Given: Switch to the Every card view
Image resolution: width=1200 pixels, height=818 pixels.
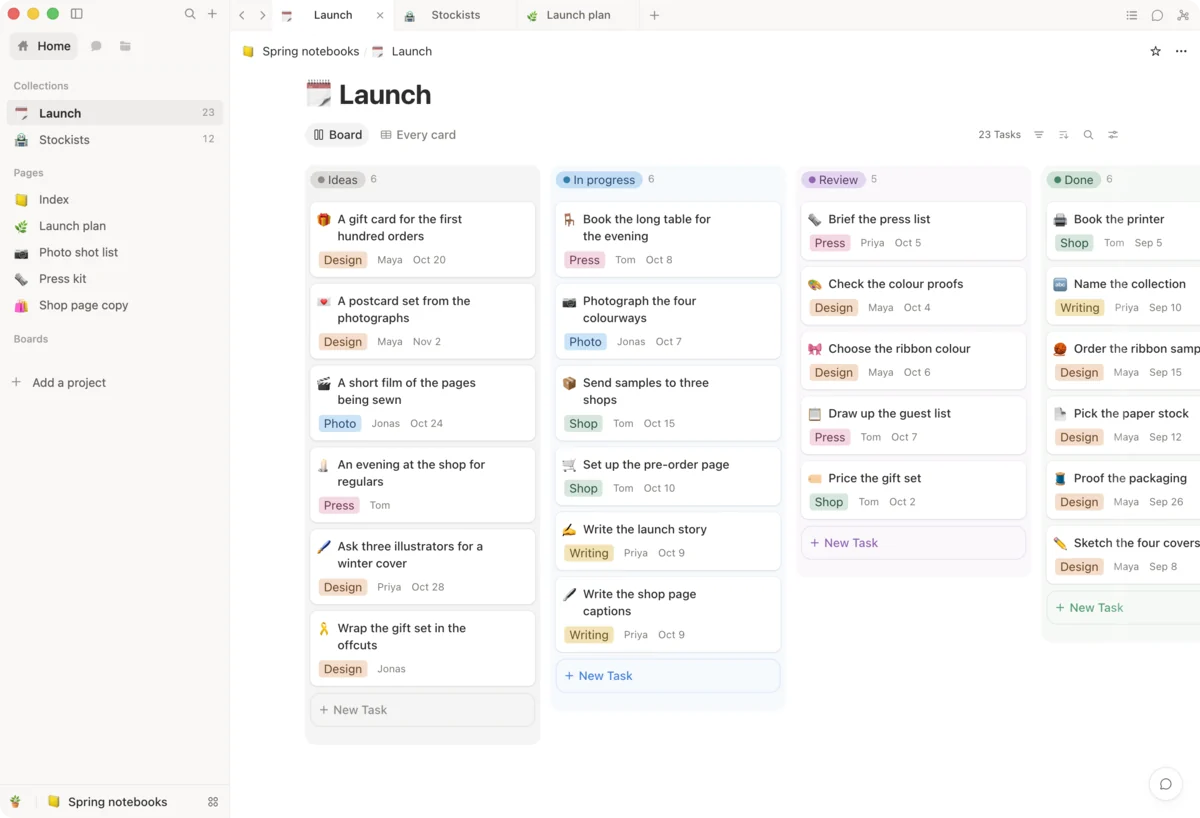Looking at the screenshot, I should (418, 135).
